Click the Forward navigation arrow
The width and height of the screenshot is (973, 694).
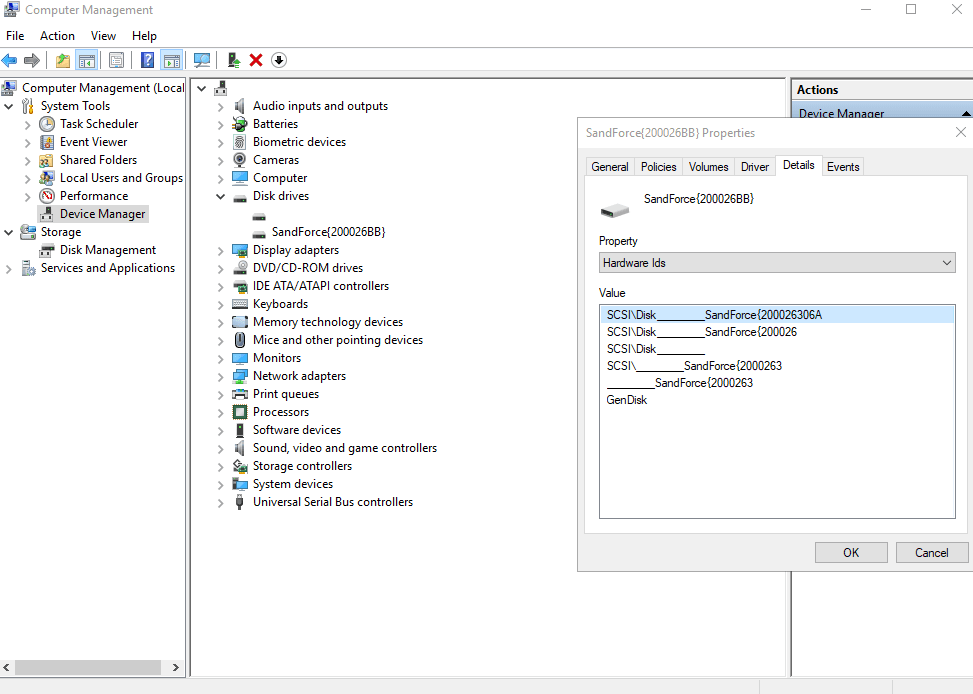(31, 60)
